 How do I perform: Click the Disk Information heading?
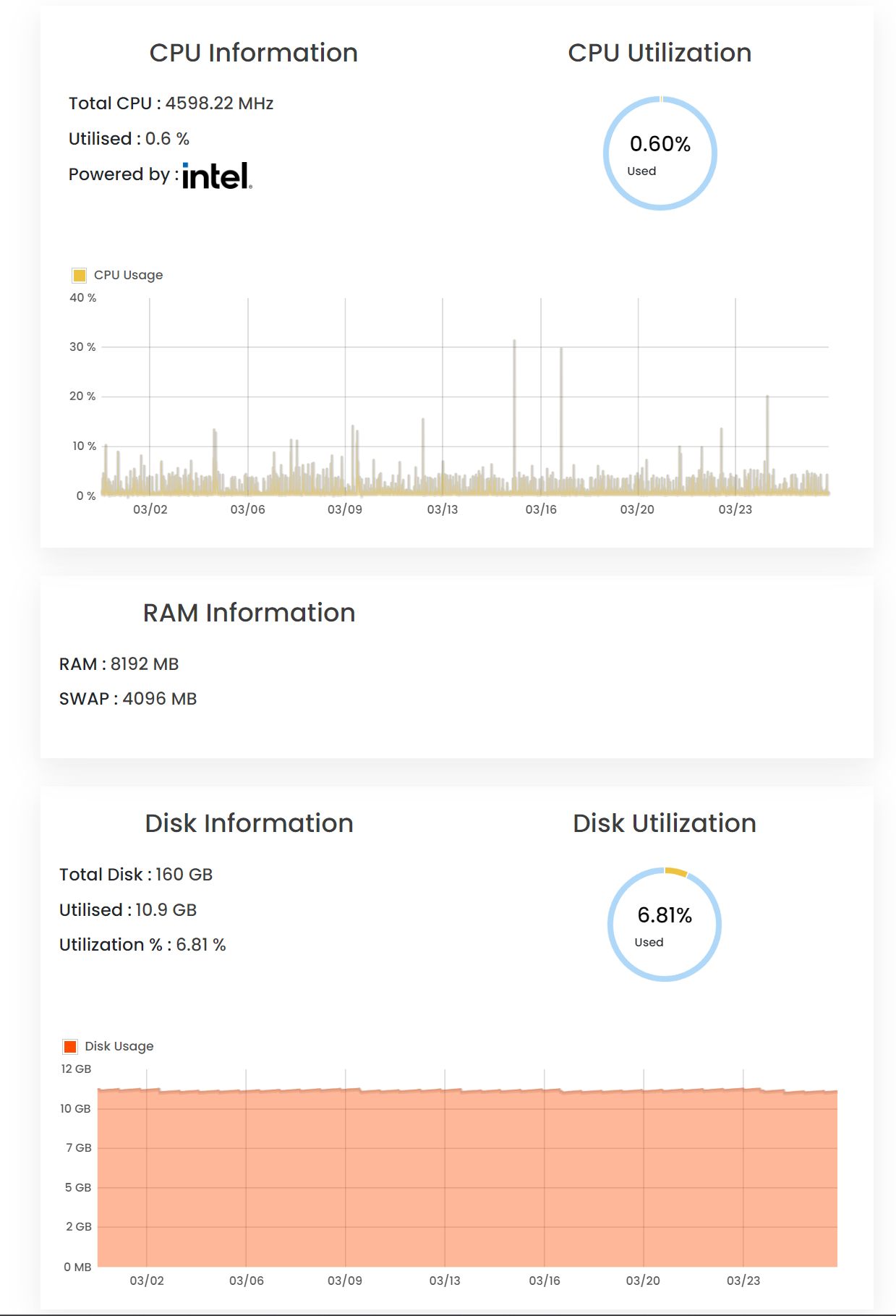pos(249,823)
